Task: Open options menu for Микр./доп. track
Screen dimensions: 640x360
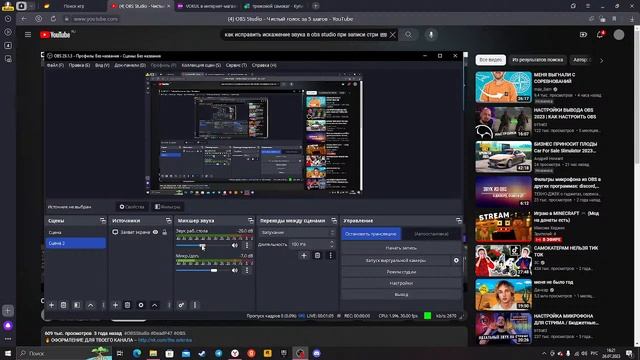Action: point(247,270)
